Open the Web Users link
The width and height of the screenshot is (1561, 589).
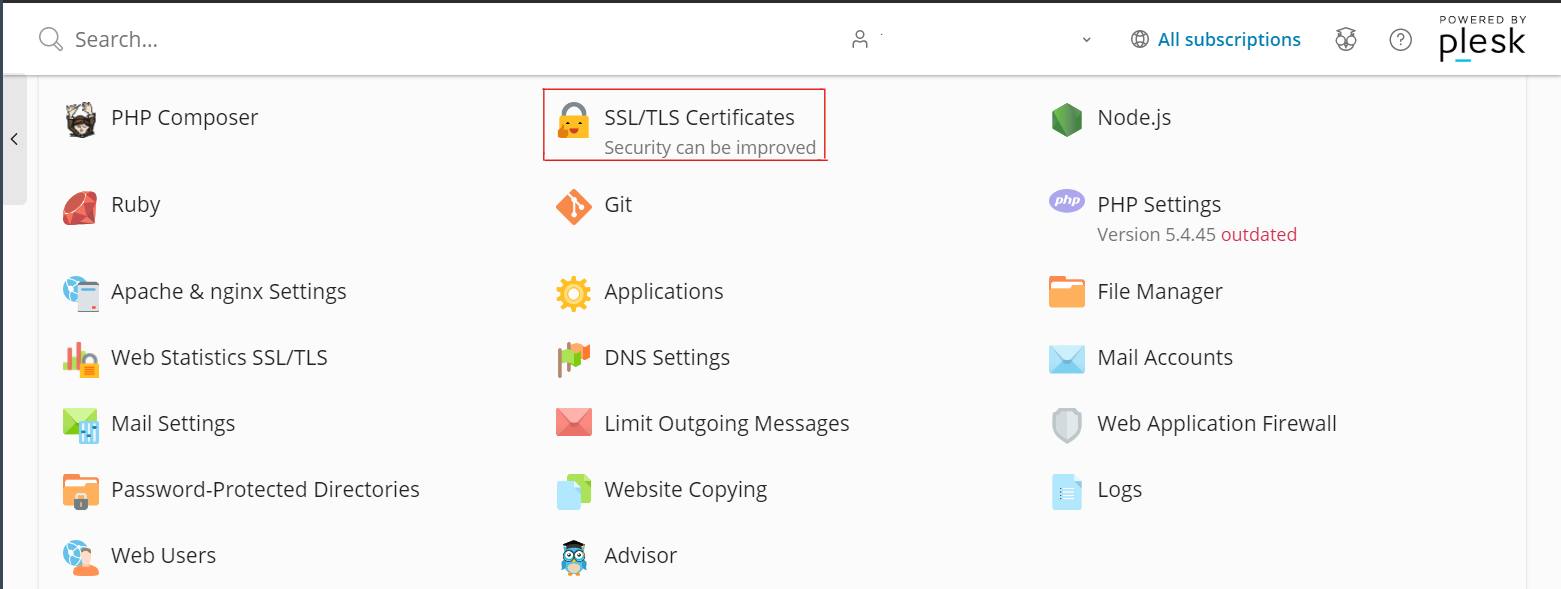pos(163,556)
